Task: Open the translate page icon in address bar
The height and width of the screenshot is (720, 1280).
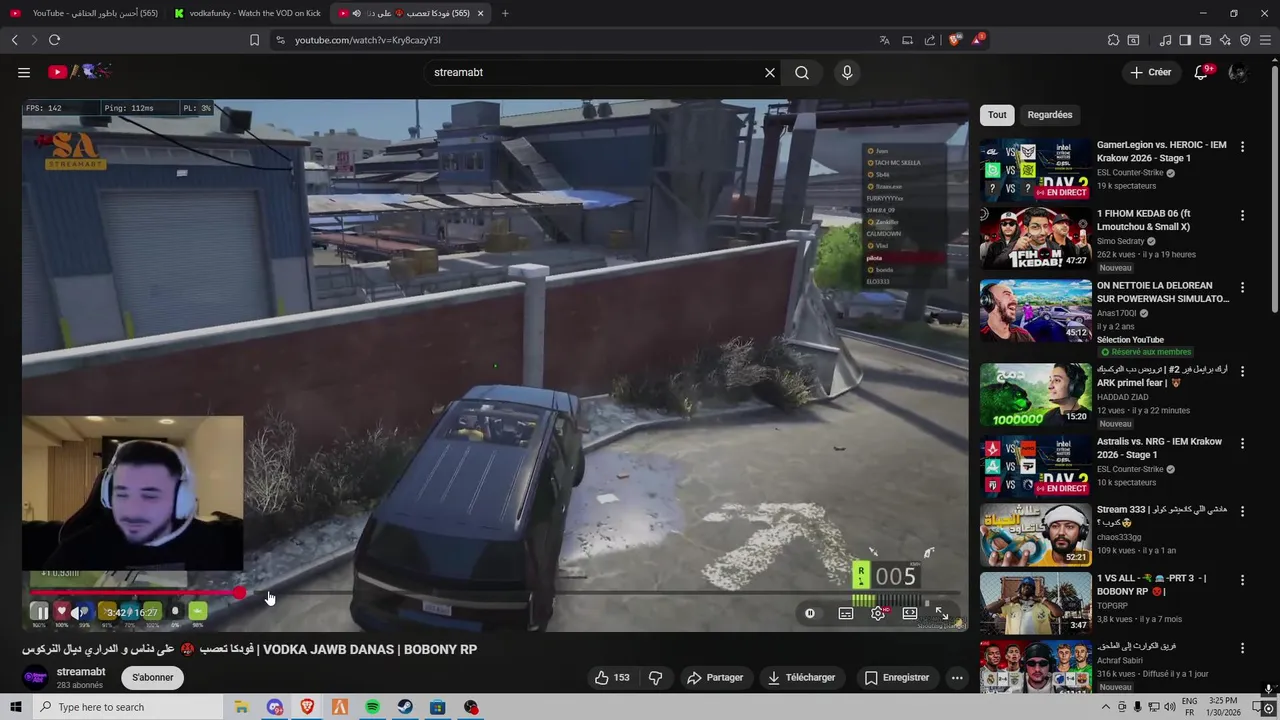Action: [x=884, y=40]
